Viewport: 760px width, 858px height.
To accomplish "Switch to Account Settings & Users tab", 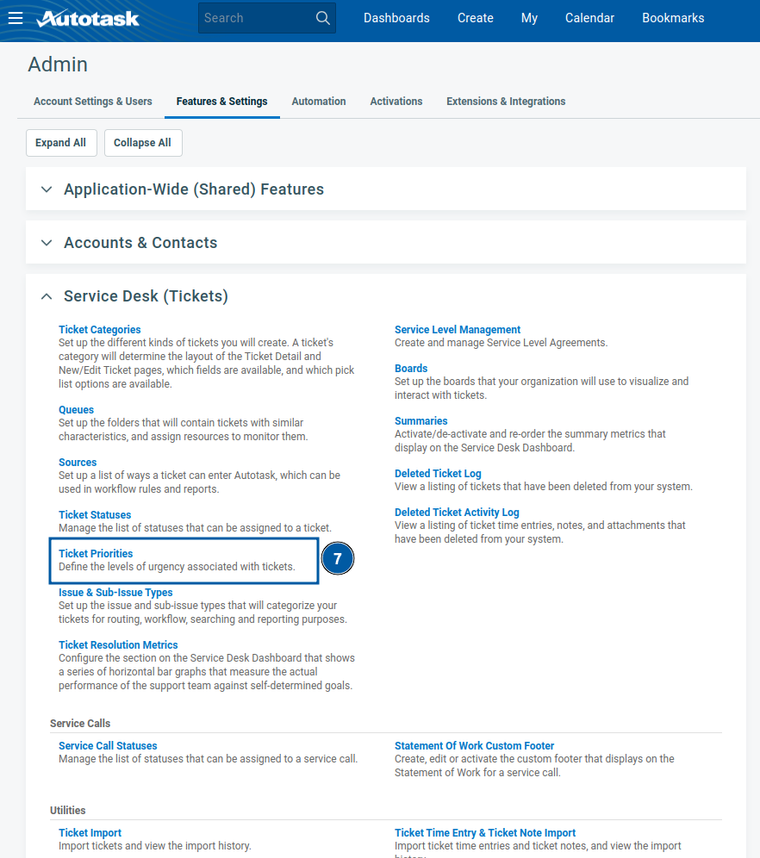I will (x=93, y=101).
